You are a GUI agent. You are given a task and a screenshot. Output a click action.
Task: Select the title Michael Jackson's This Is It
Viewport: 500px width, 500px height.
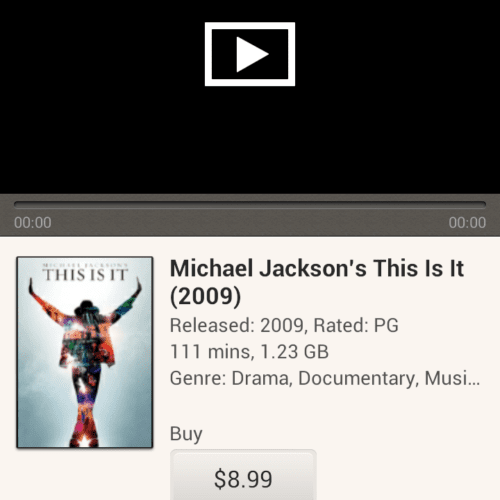(317, 268)
